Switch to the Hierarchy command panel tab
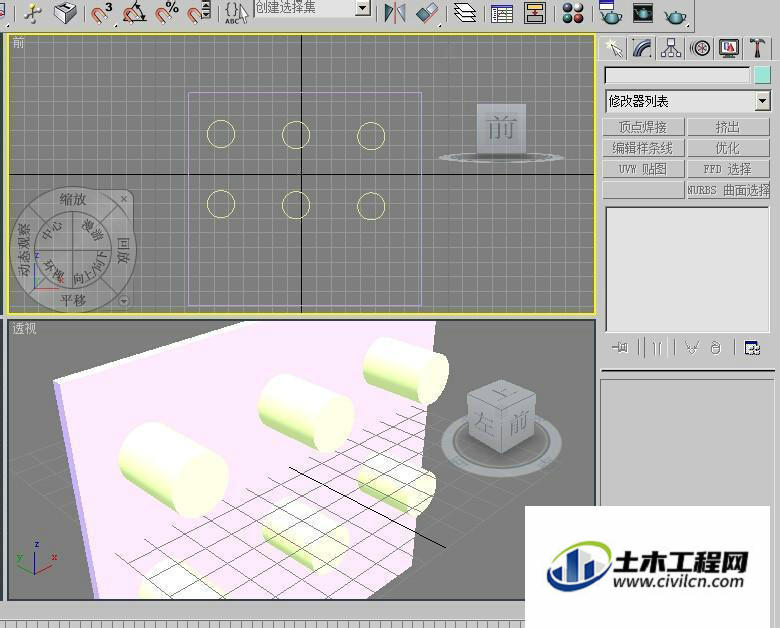 pos(671,48)
